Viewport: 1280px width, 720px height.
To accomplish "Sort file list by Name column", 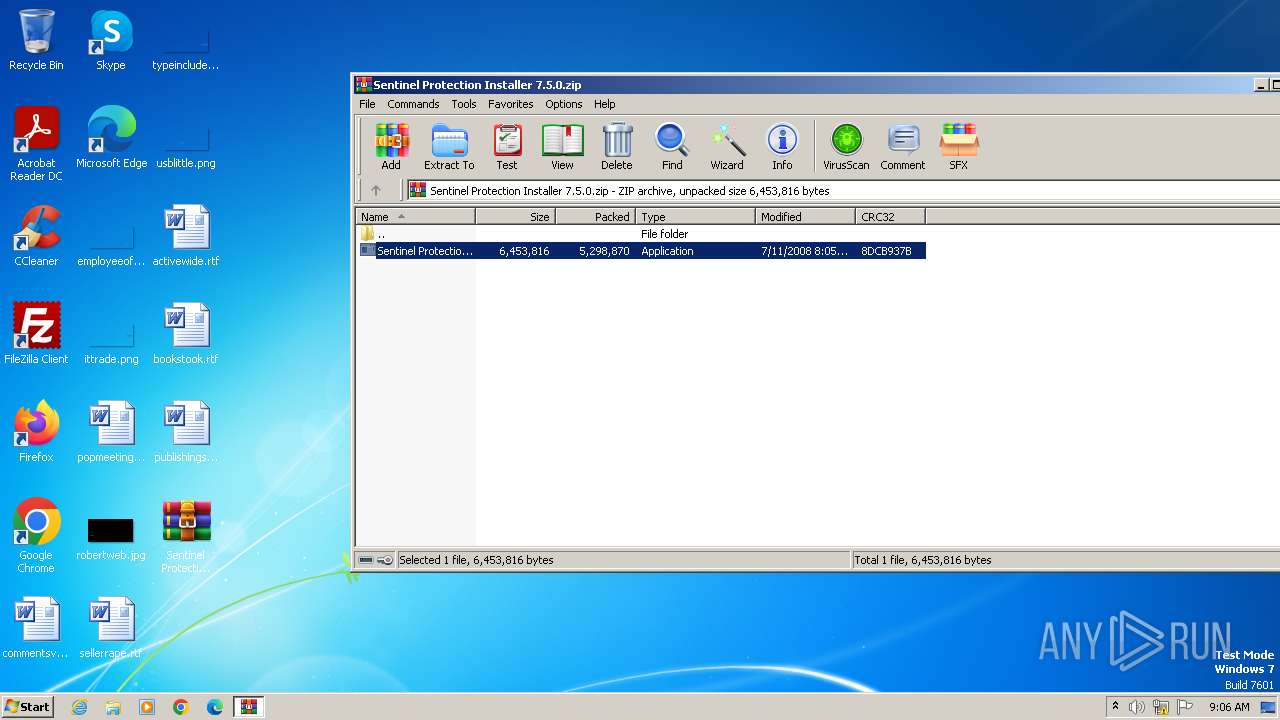I will [x=416, y=216].
